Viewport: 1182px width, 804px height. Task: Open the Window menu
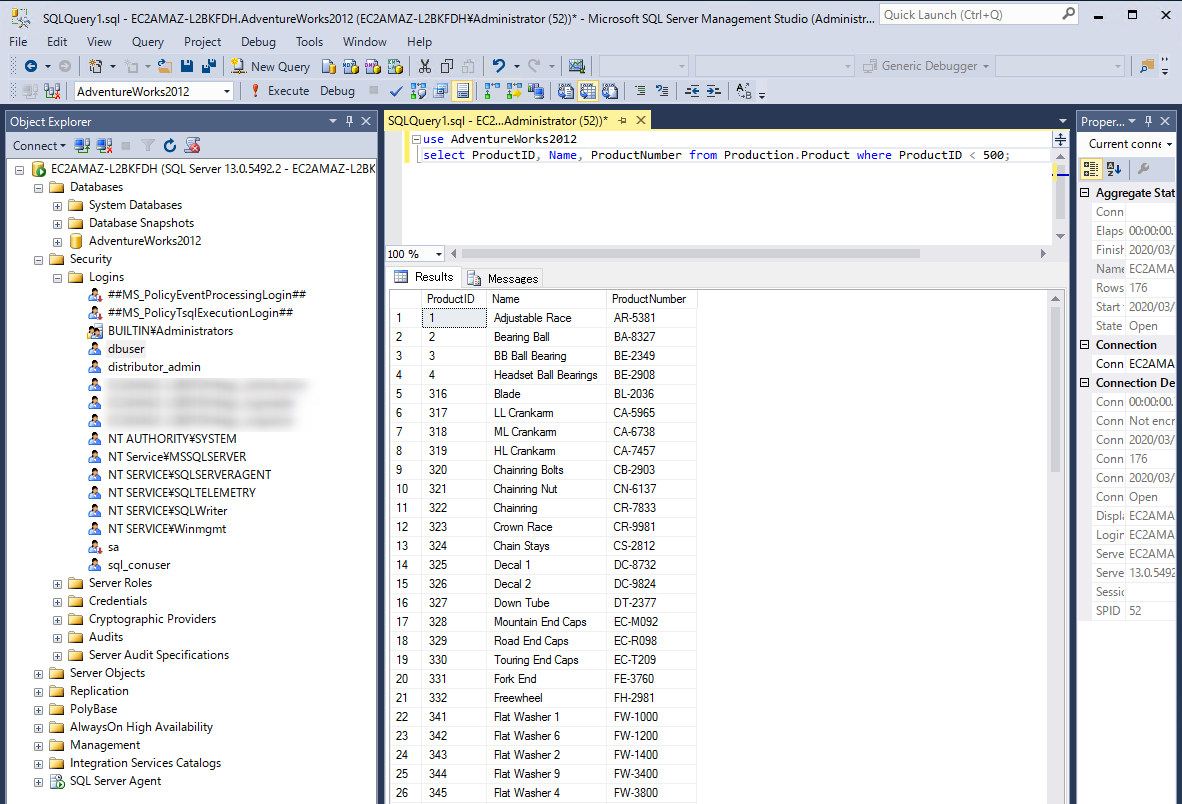pos(365,42)
